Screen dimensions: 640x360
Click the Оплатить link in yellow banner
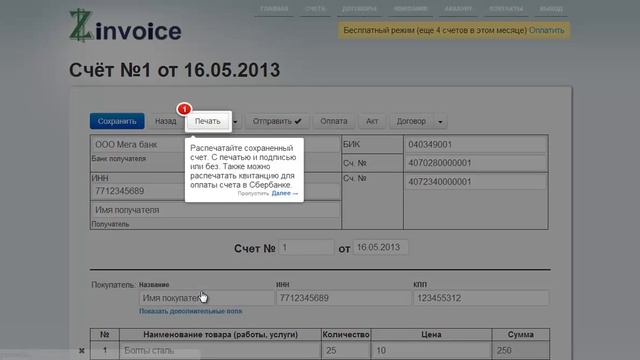point(547,30)
